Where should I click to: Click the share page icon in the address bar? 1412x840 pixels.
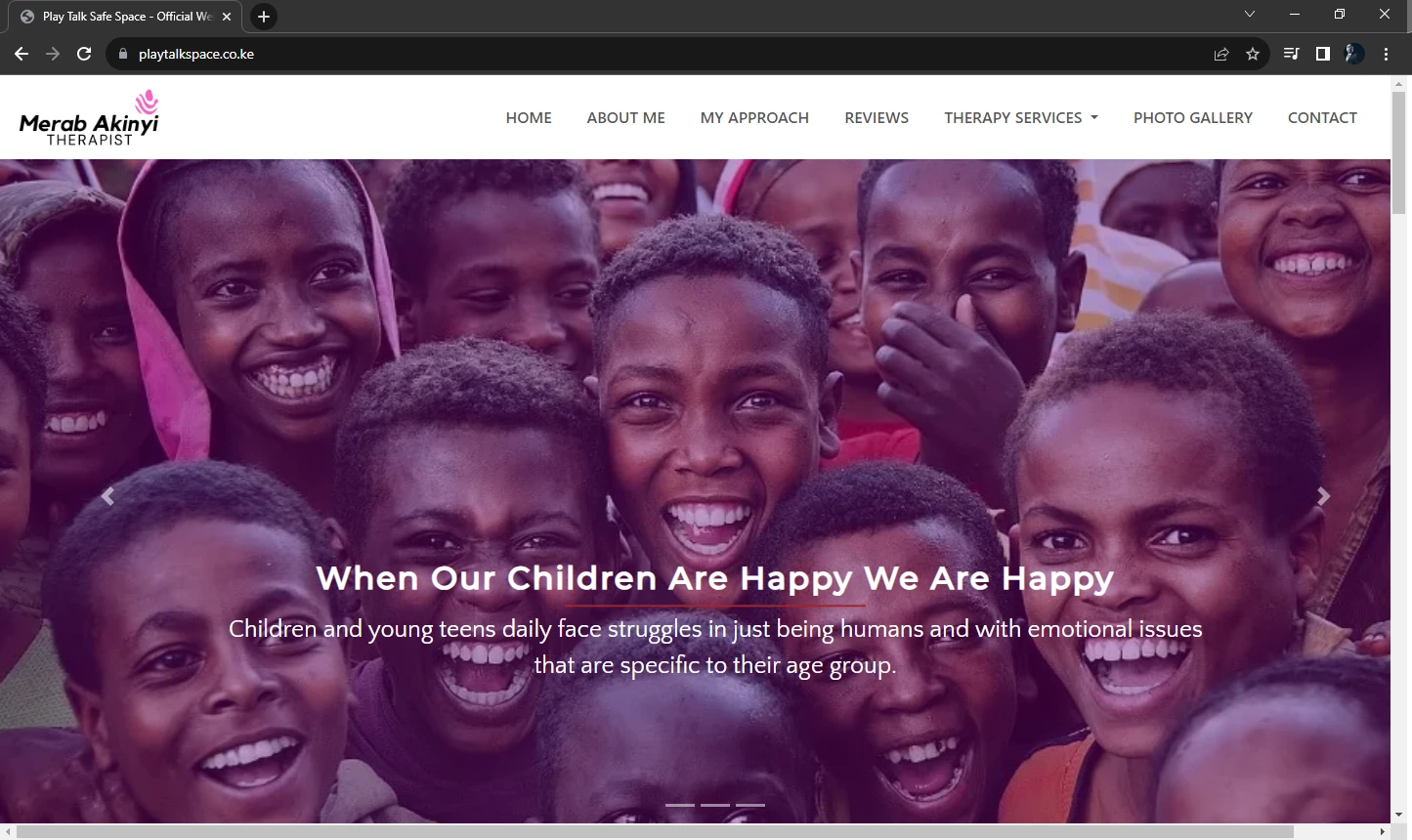pos(1221,54)
